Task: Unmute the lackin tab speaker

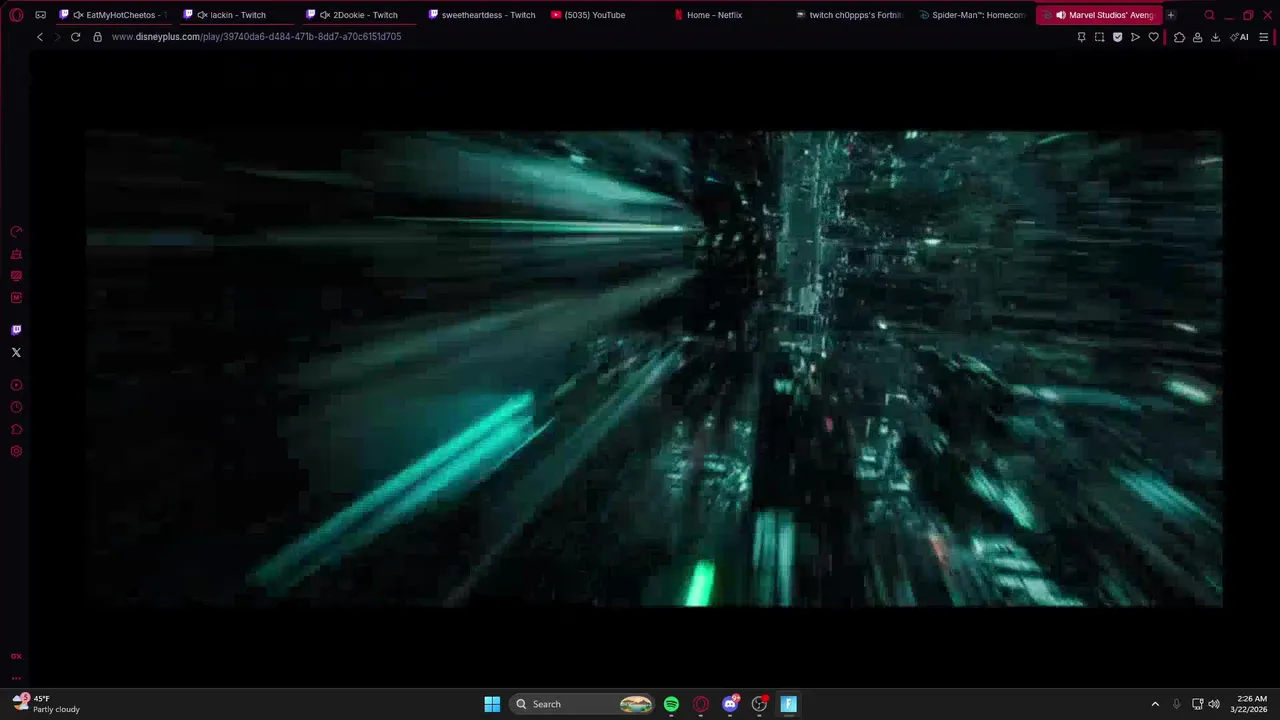Action: coord(202,15)
